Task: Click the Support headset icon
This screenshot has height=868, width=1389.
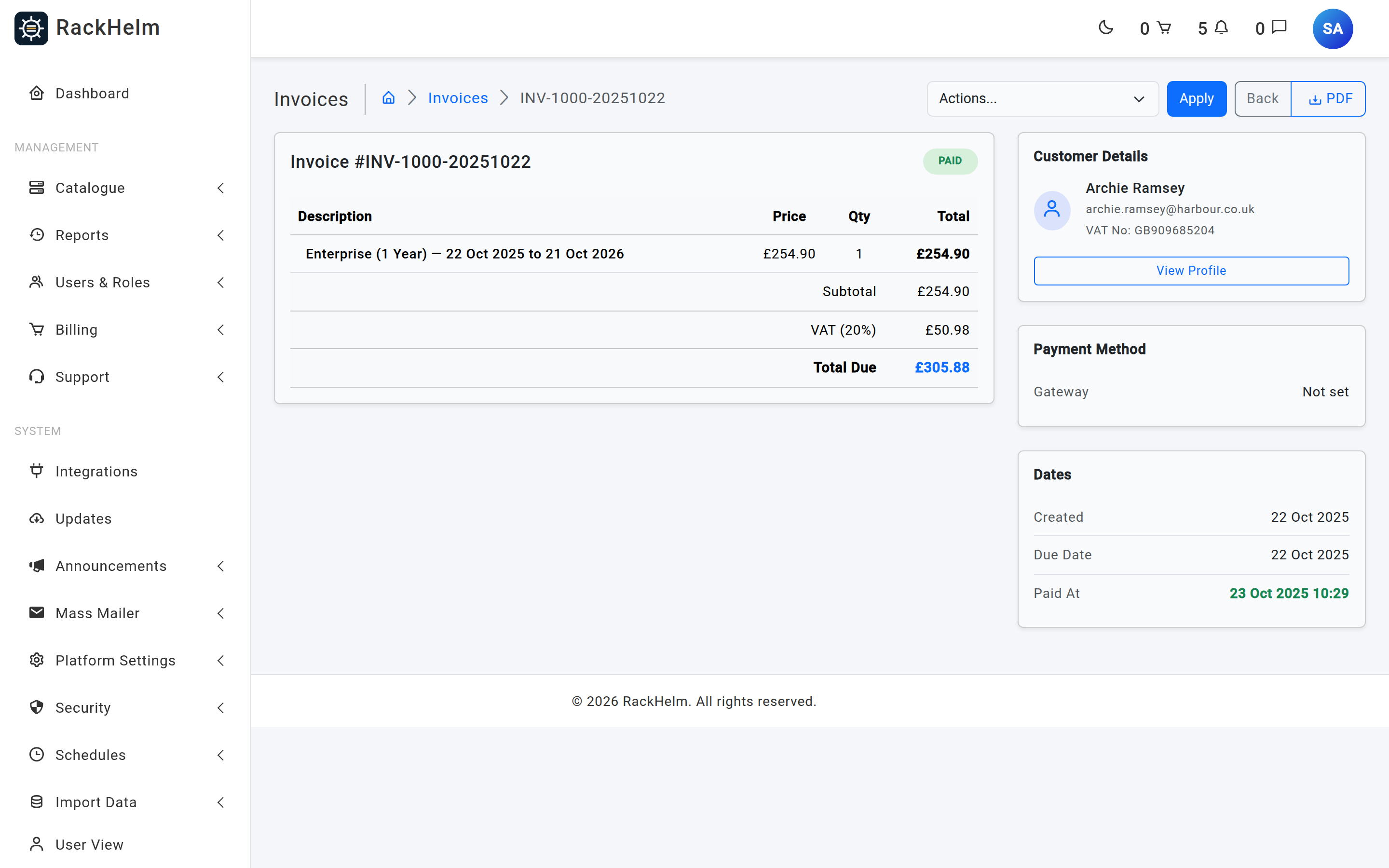Action: pyautogui.click(x=37, y=377)
